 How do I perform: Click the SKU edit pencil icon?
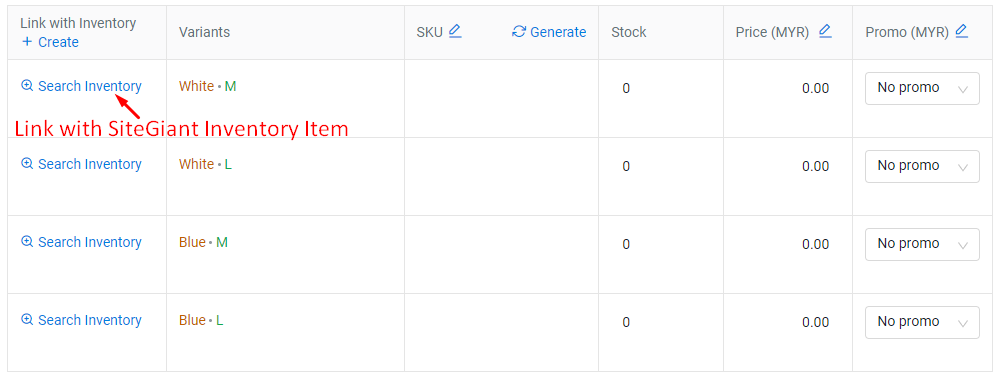click(x=455, y=31)
